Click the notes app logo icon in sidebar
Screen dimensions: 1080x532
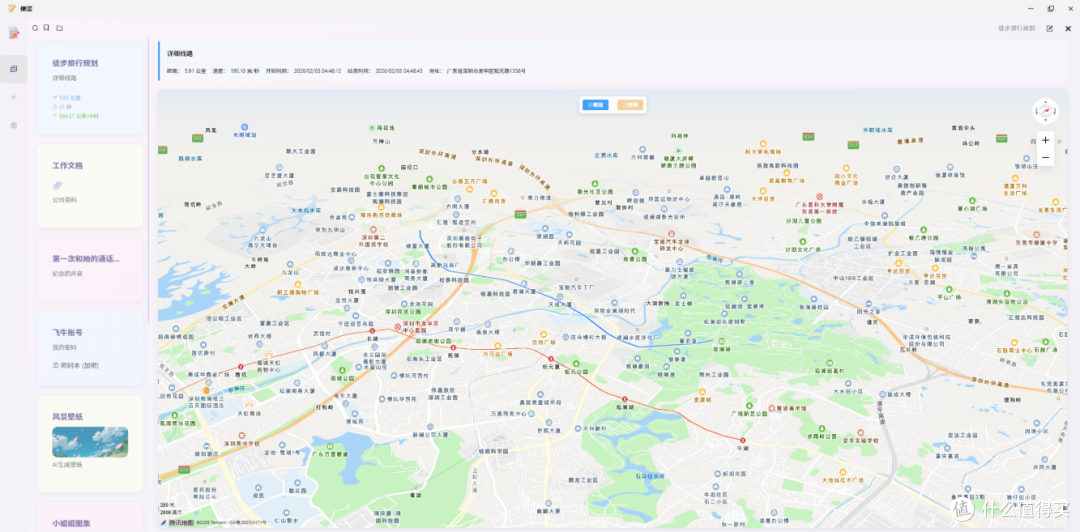click(14, 33)
